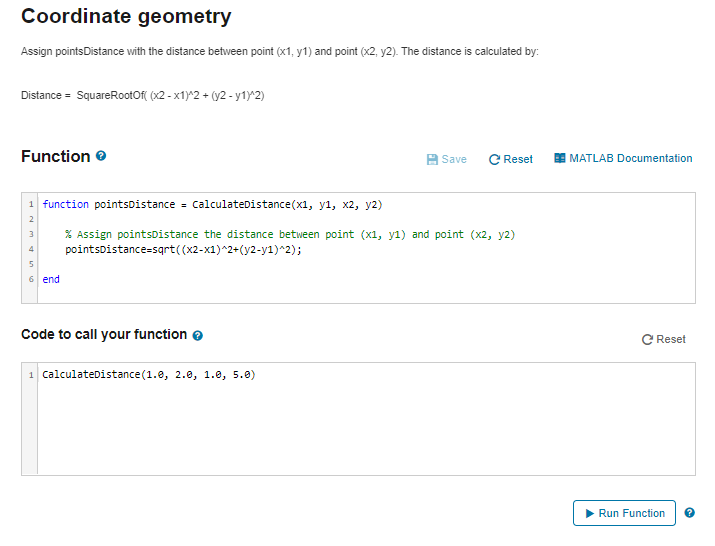Place cursor in the pointsDistance=sqrt code line
Screen dimensions: 715x546
click(183, 250)
